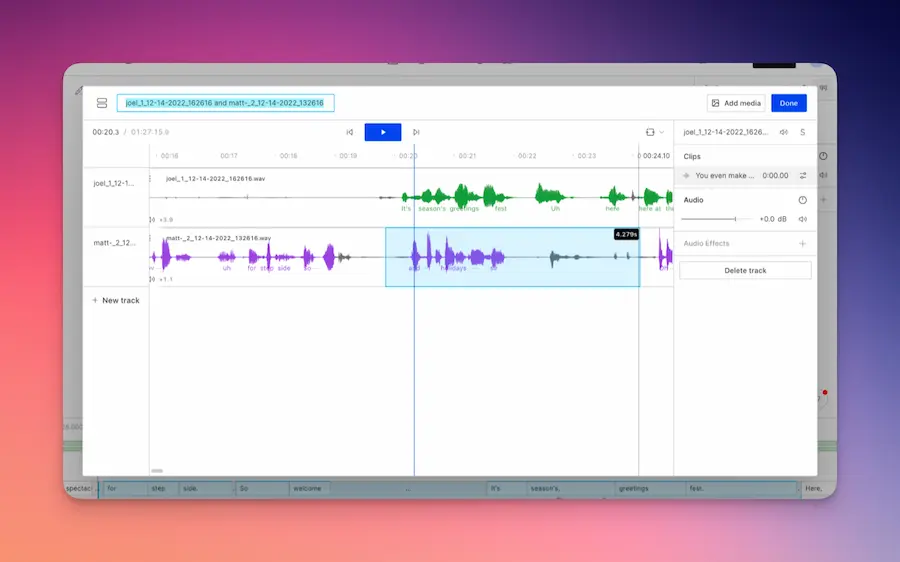Start playback with the blue play button
The image size is (900, 562).
(x=383, y=132)
